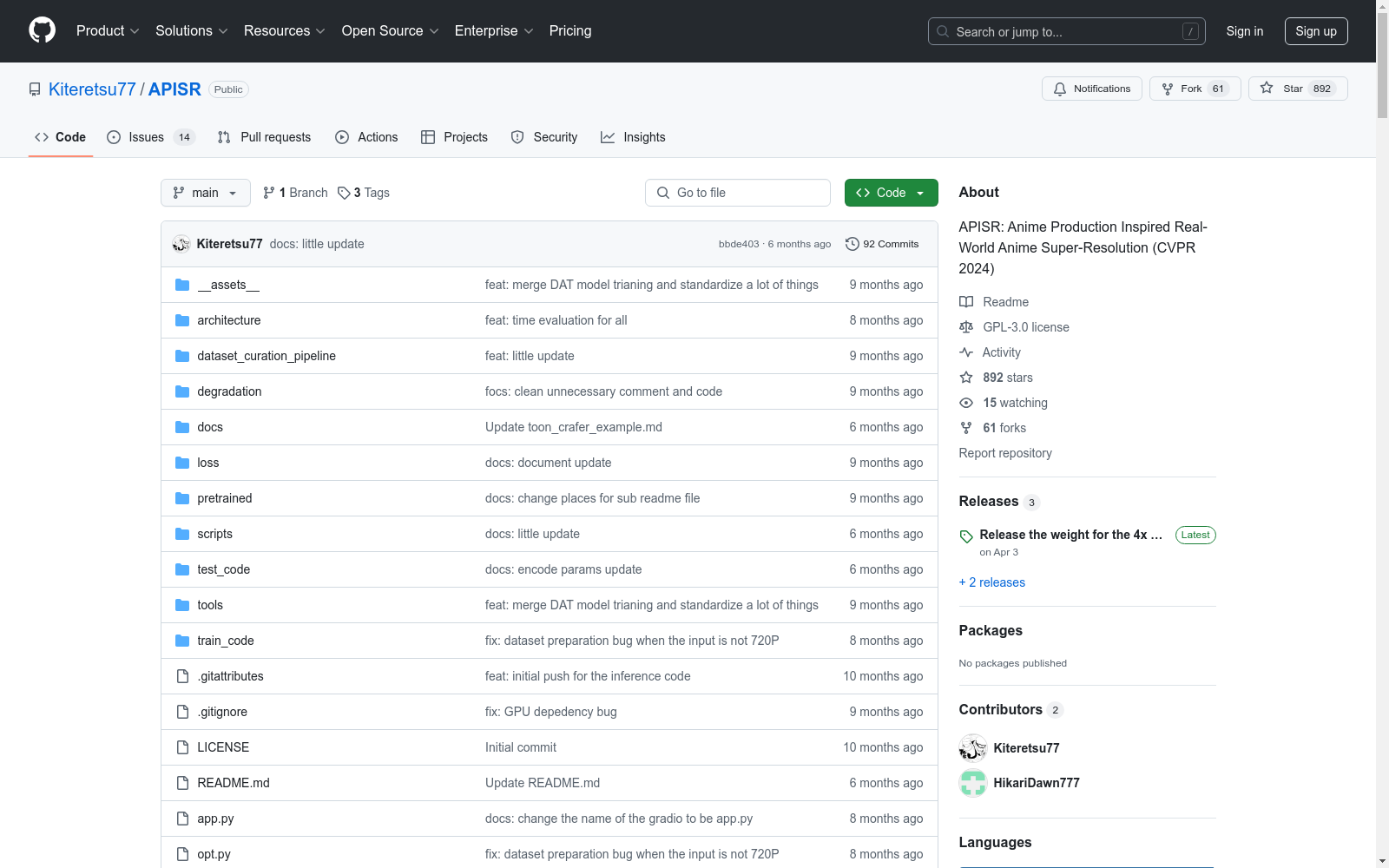Click the degradation folder icon
The image size is (1389, 868).
pyautogui.click(x=182, y=391)
